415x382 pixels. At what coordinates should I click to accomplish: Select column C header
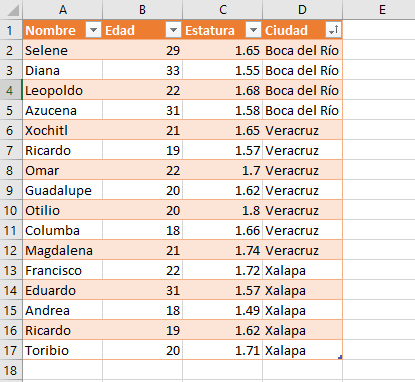[223, 10]
